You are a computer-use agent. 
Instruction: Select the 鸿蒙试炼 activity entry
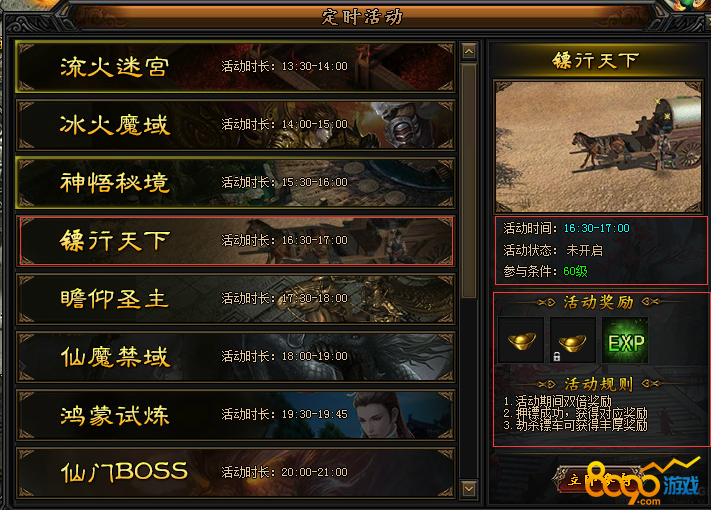235,415
